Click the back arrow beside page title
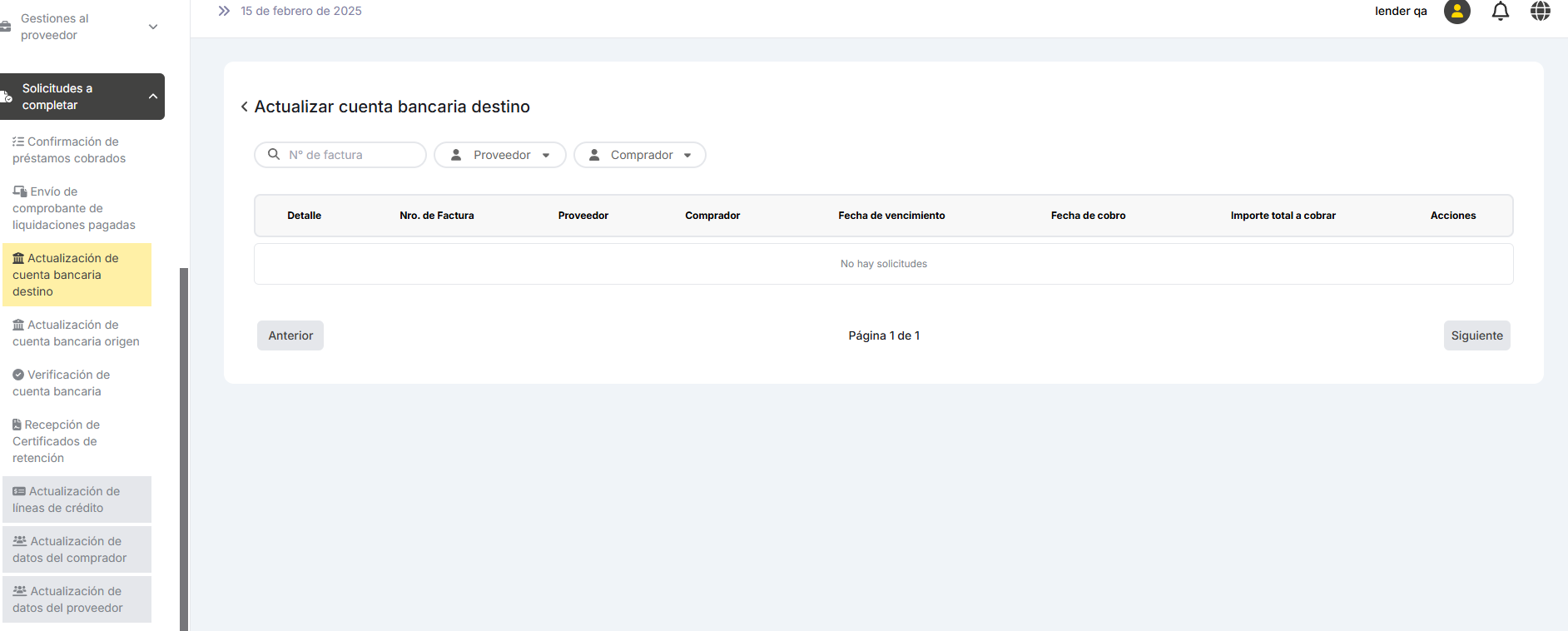Image resolution: width=1568 pixels, height=631 pixels. pyautogui.click(x=245, y=107)
